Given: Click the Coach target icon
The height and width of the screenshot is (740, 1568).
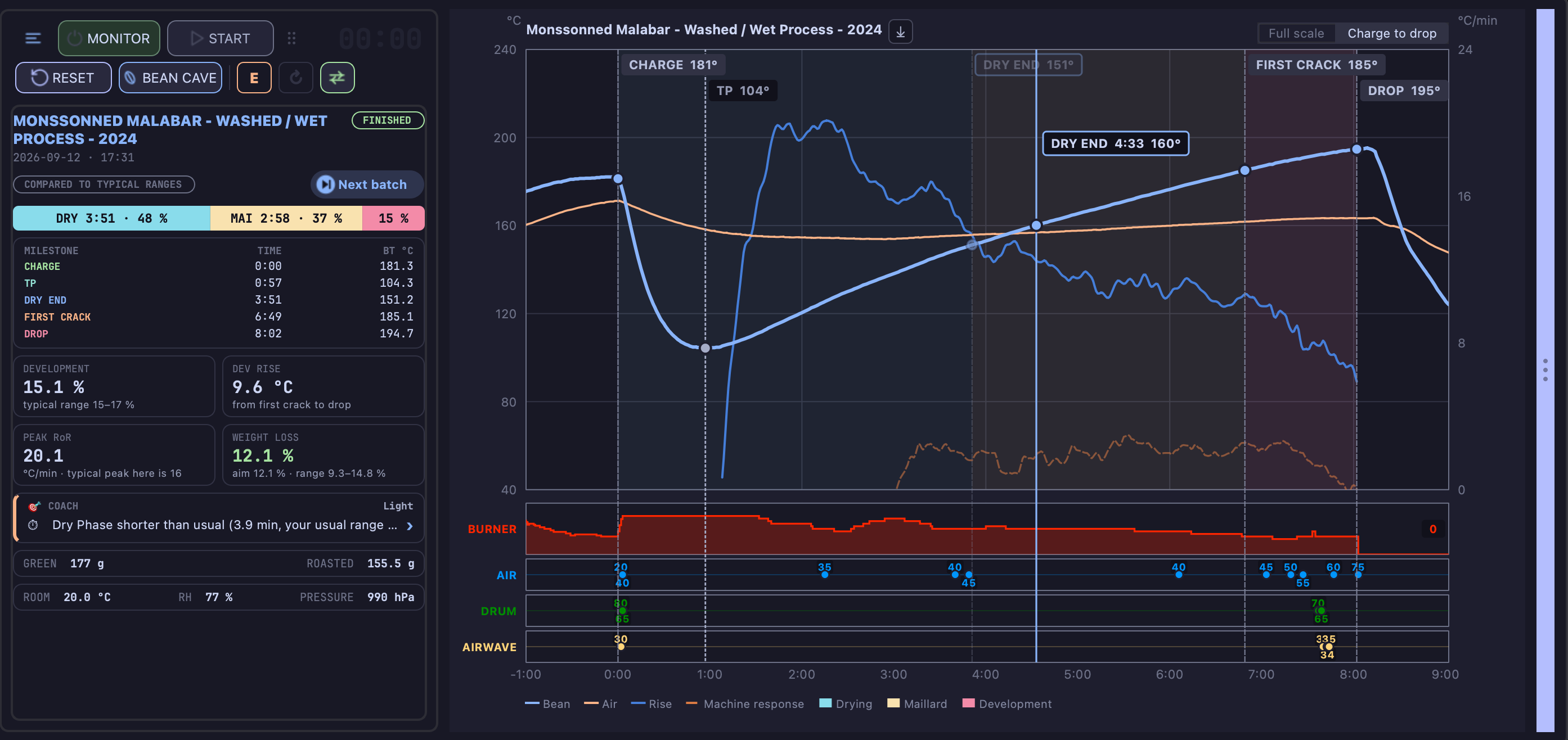Looking at the screenshot, I should (x=34, y=506).
